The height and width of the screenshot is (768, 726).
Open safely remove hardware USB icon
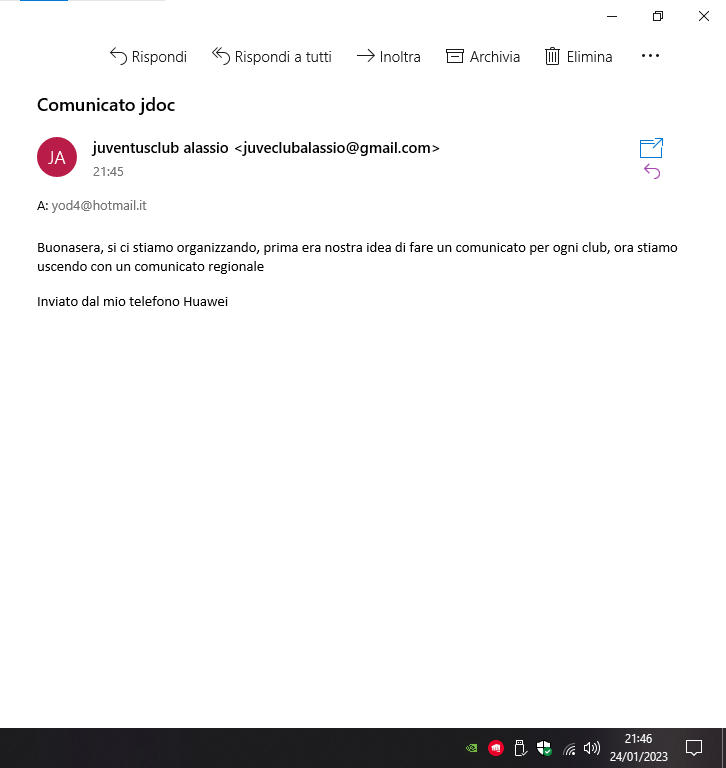pyautogui.click(x=520, y=748)
